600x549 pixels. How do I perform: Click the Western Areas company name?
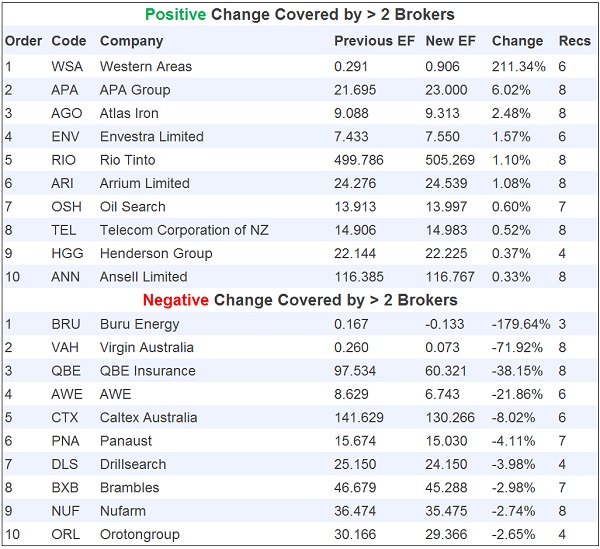146,66
